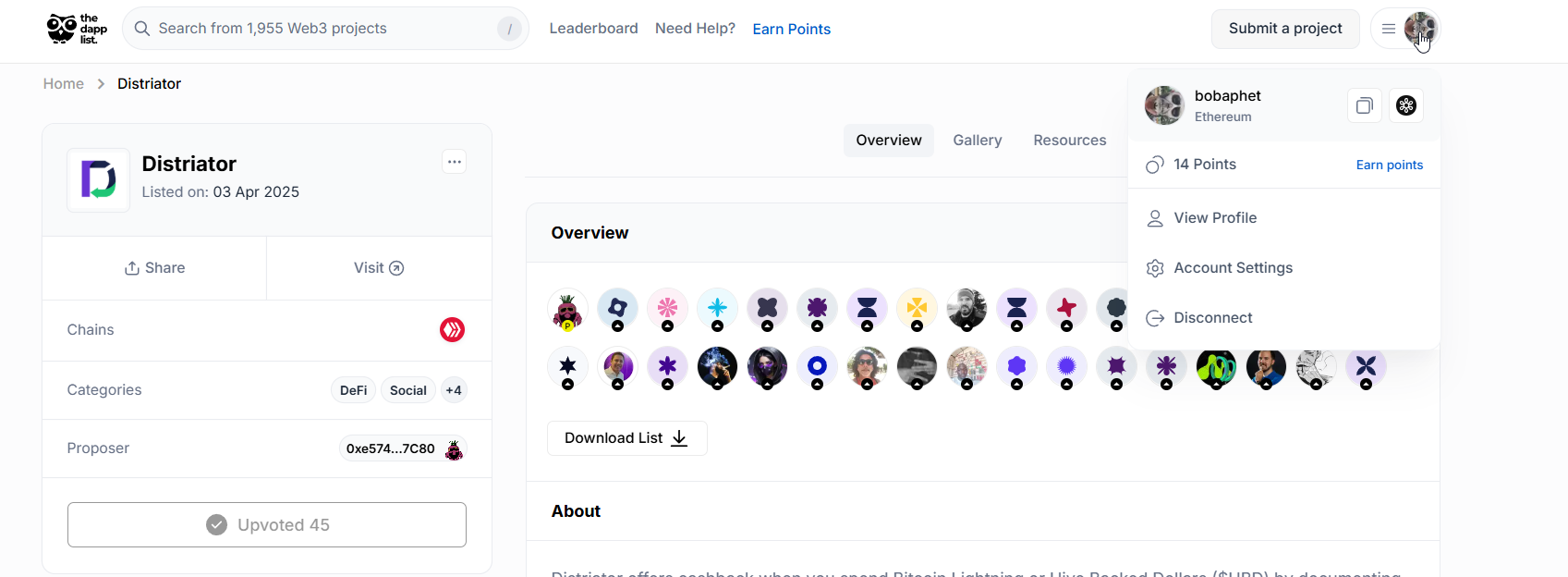Click the 14 Points entry

pos(1205,165)
